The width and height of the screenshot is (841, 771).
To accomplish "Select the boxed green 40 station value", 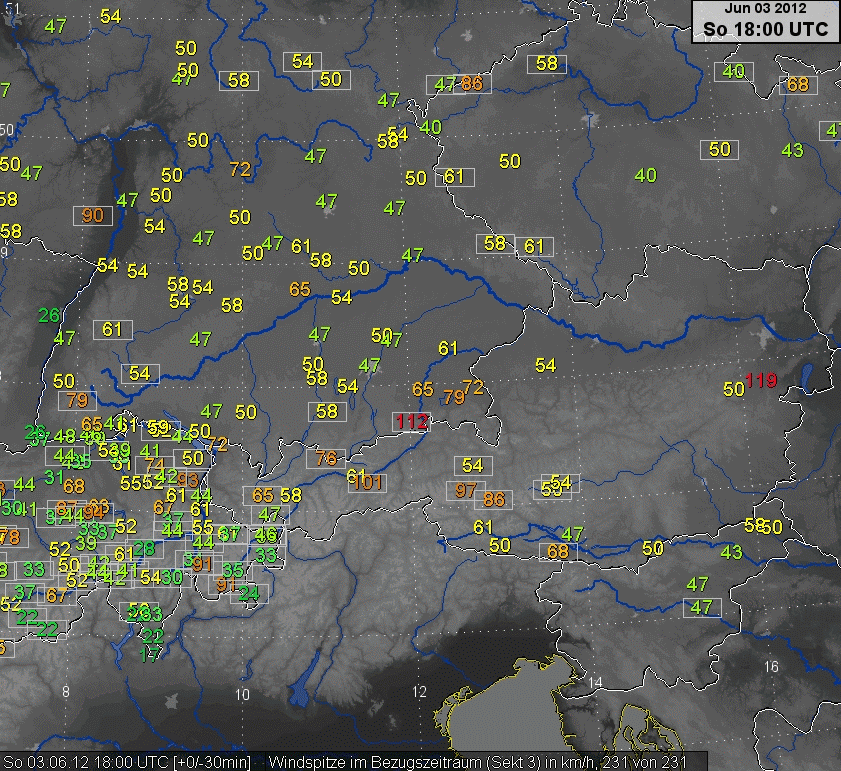I will [734, 71].
